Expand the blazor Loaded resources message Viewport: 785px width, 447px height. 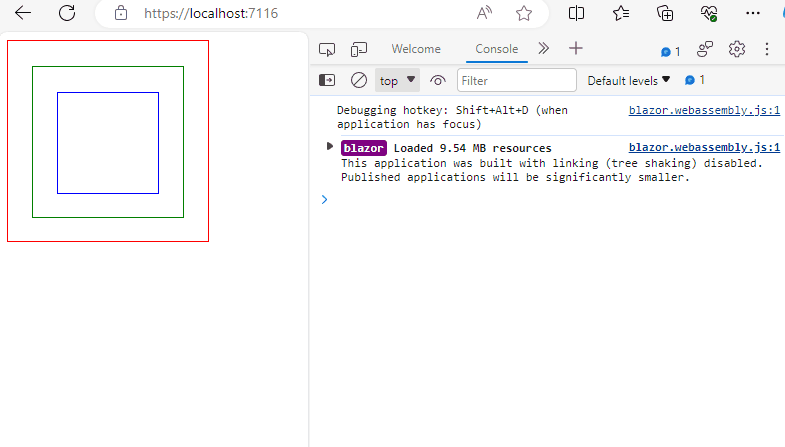(x=330, y=147)
